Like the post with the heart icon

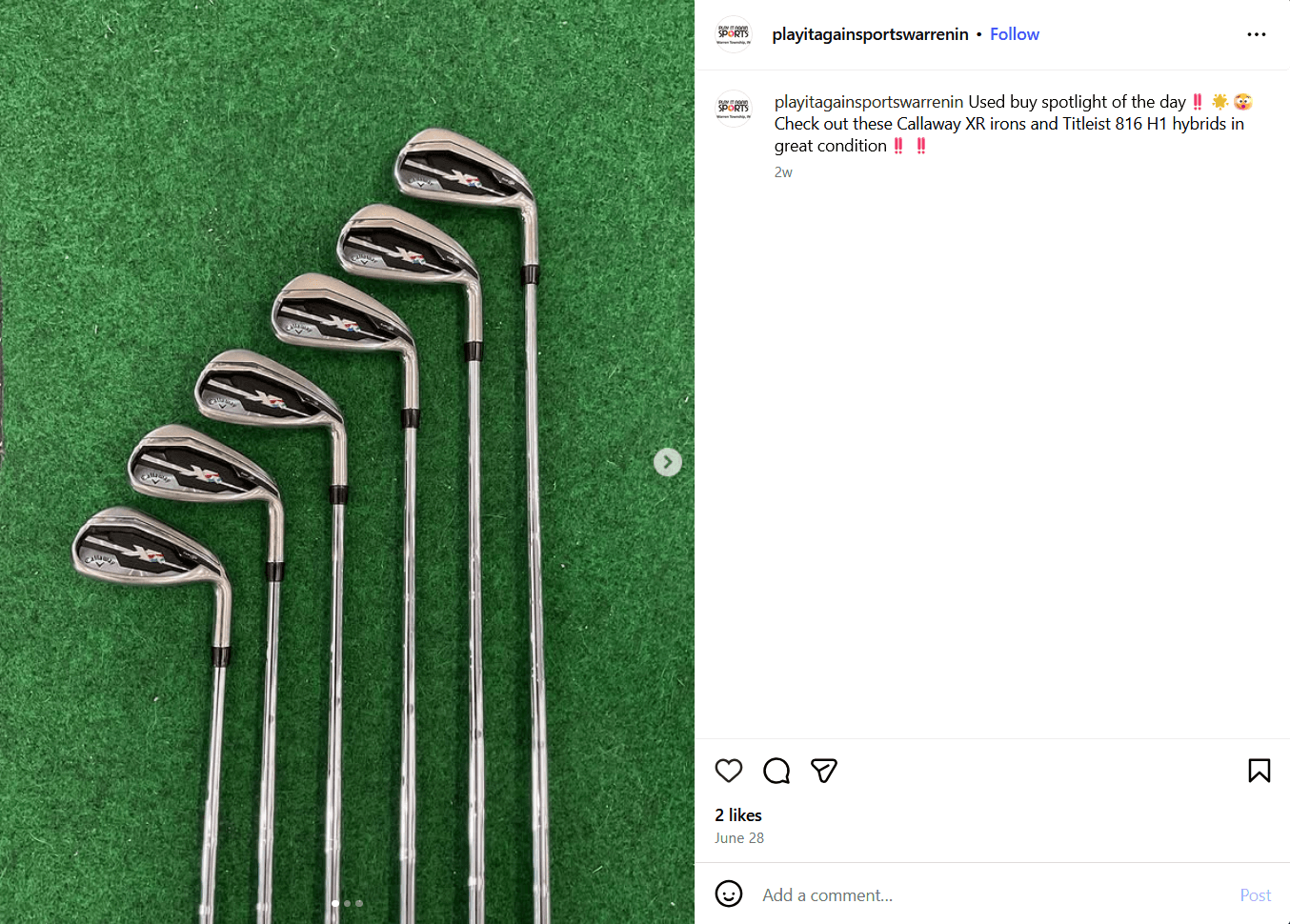[729, 771]
